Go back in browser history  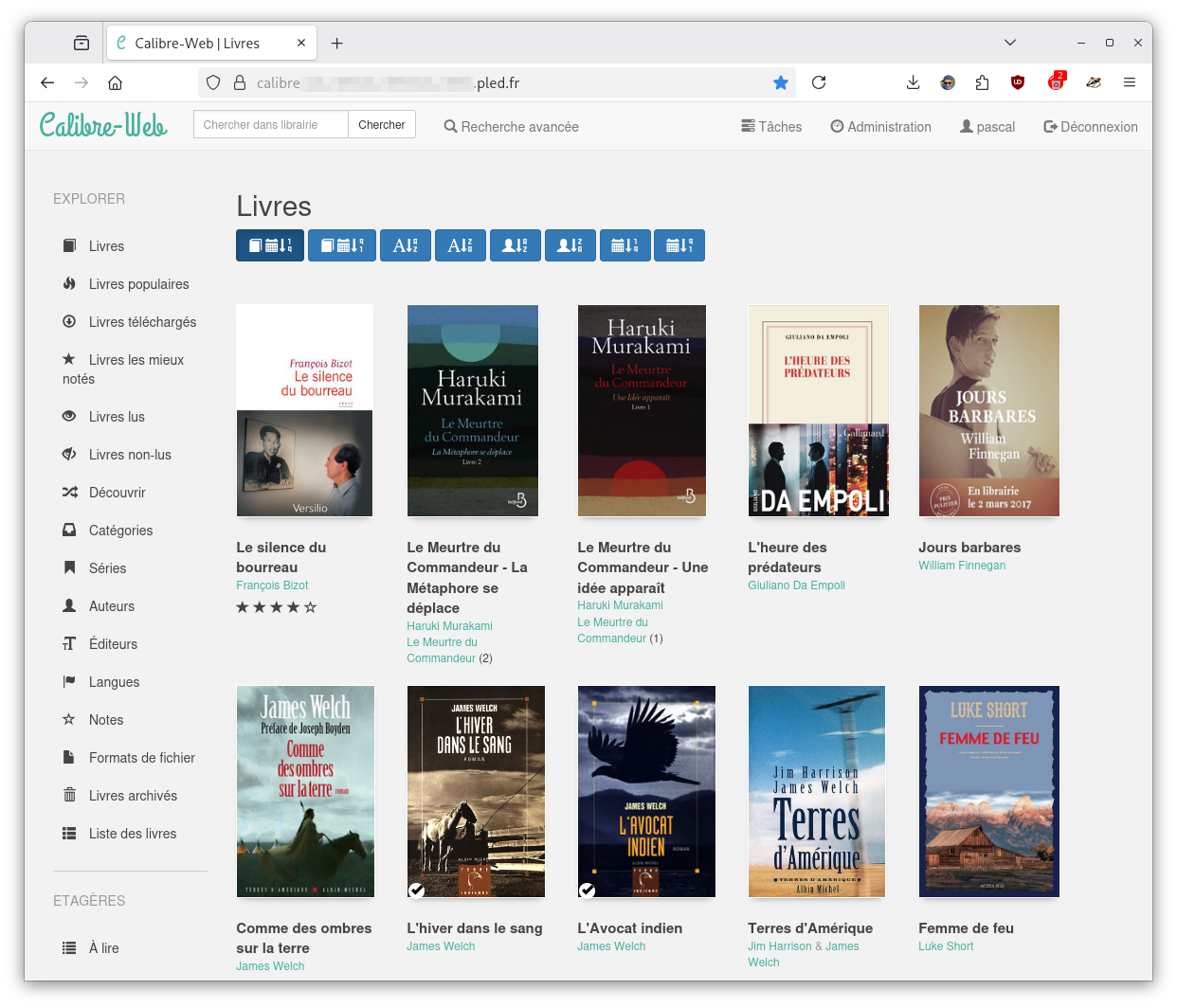point(47,82)
